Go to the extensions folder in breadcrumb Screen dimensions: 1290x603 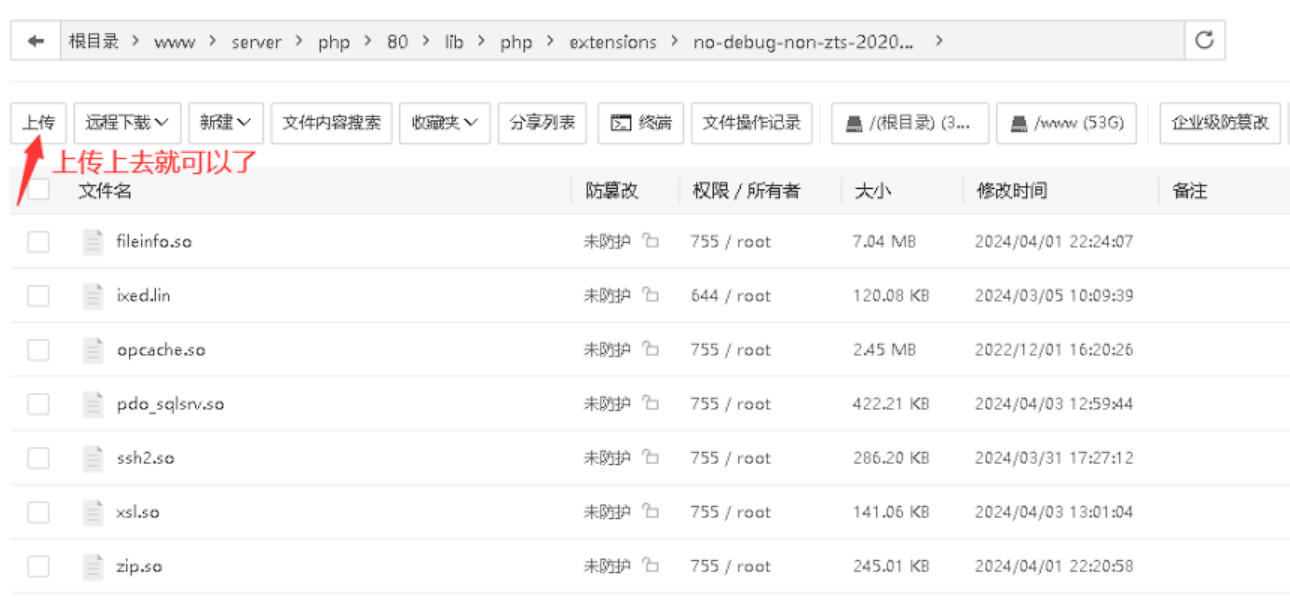[x=613, y=42]
